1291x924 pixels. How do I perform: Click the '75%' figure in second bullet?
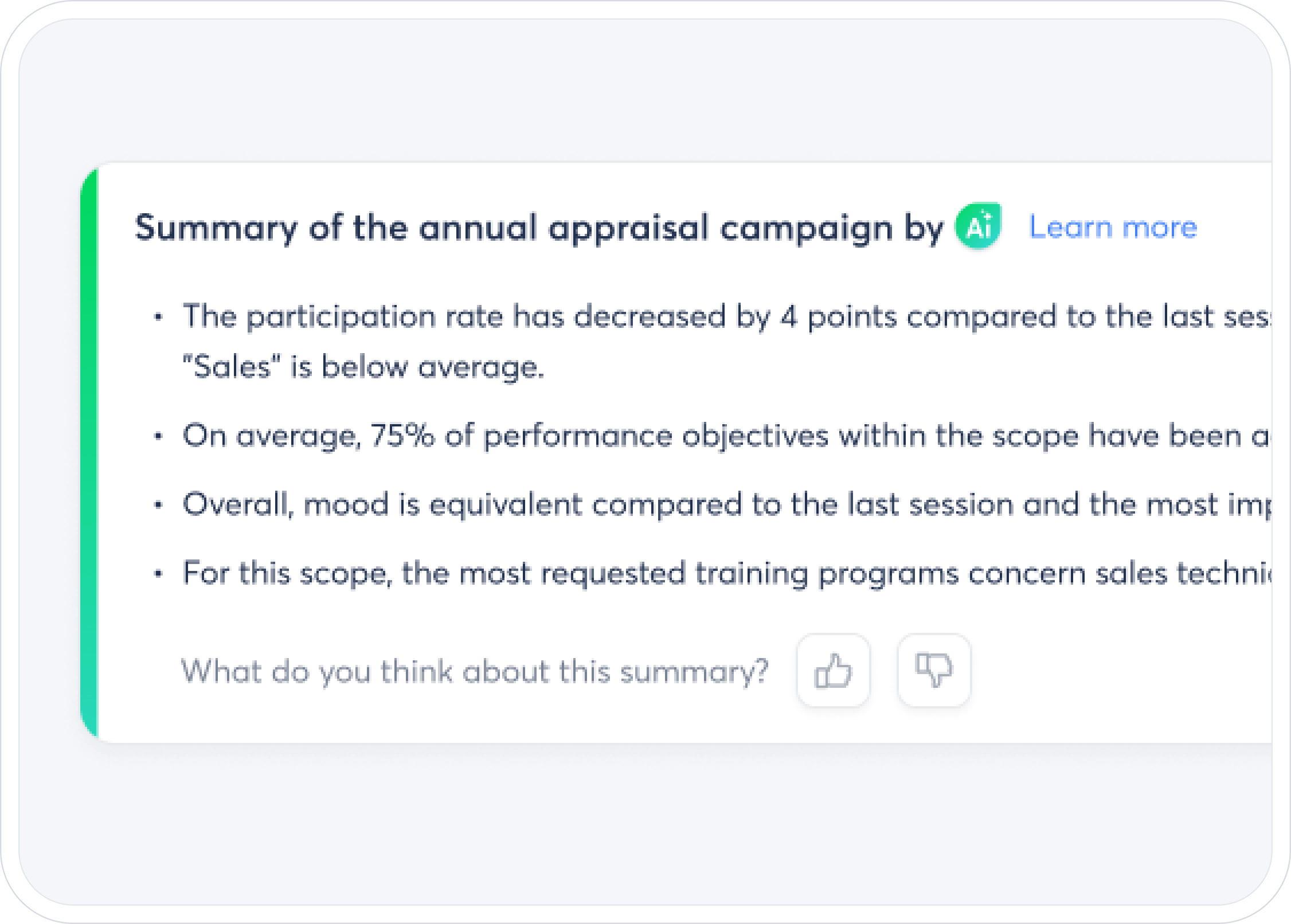402,436
